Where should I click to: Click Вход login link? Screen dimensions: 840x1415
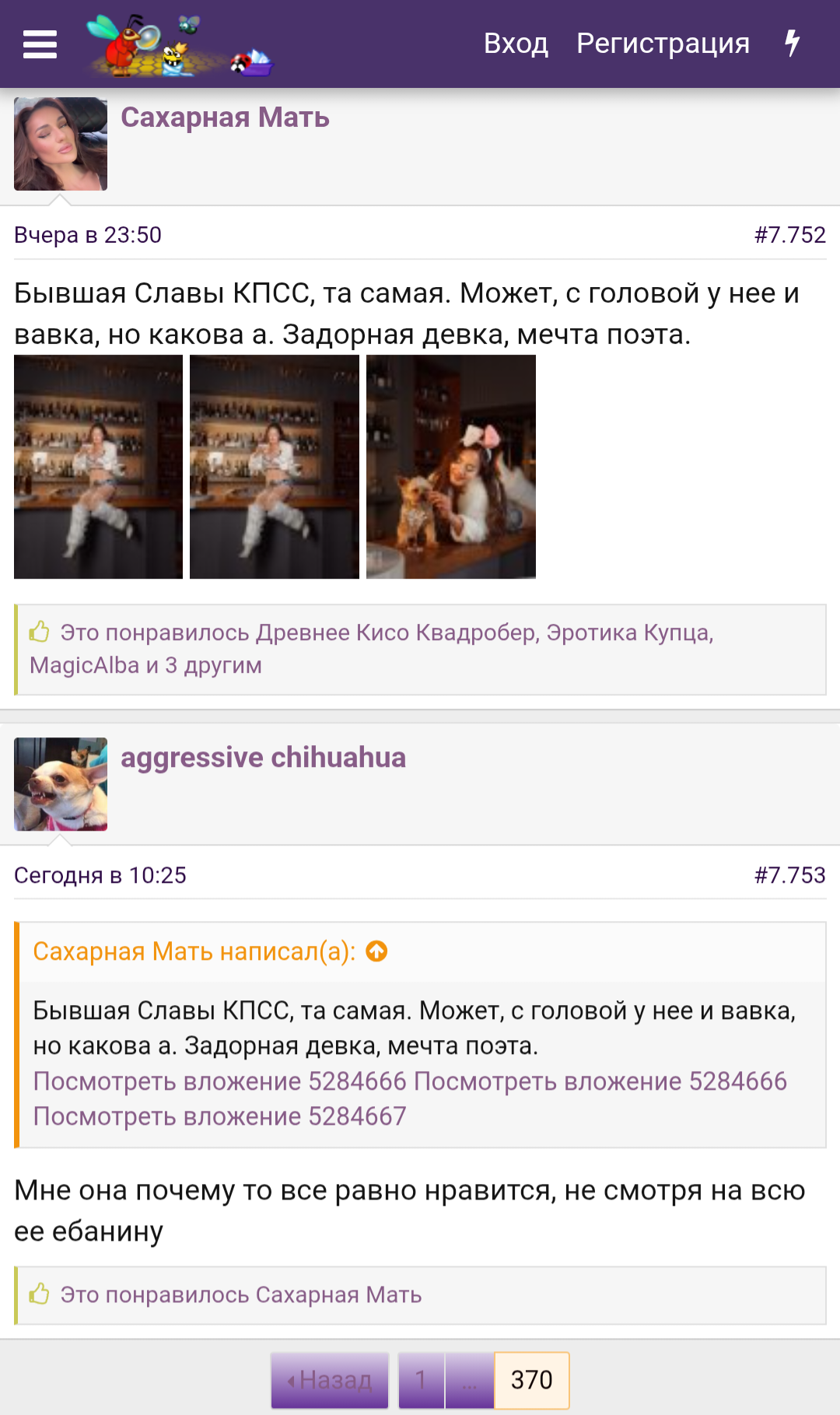516,44
